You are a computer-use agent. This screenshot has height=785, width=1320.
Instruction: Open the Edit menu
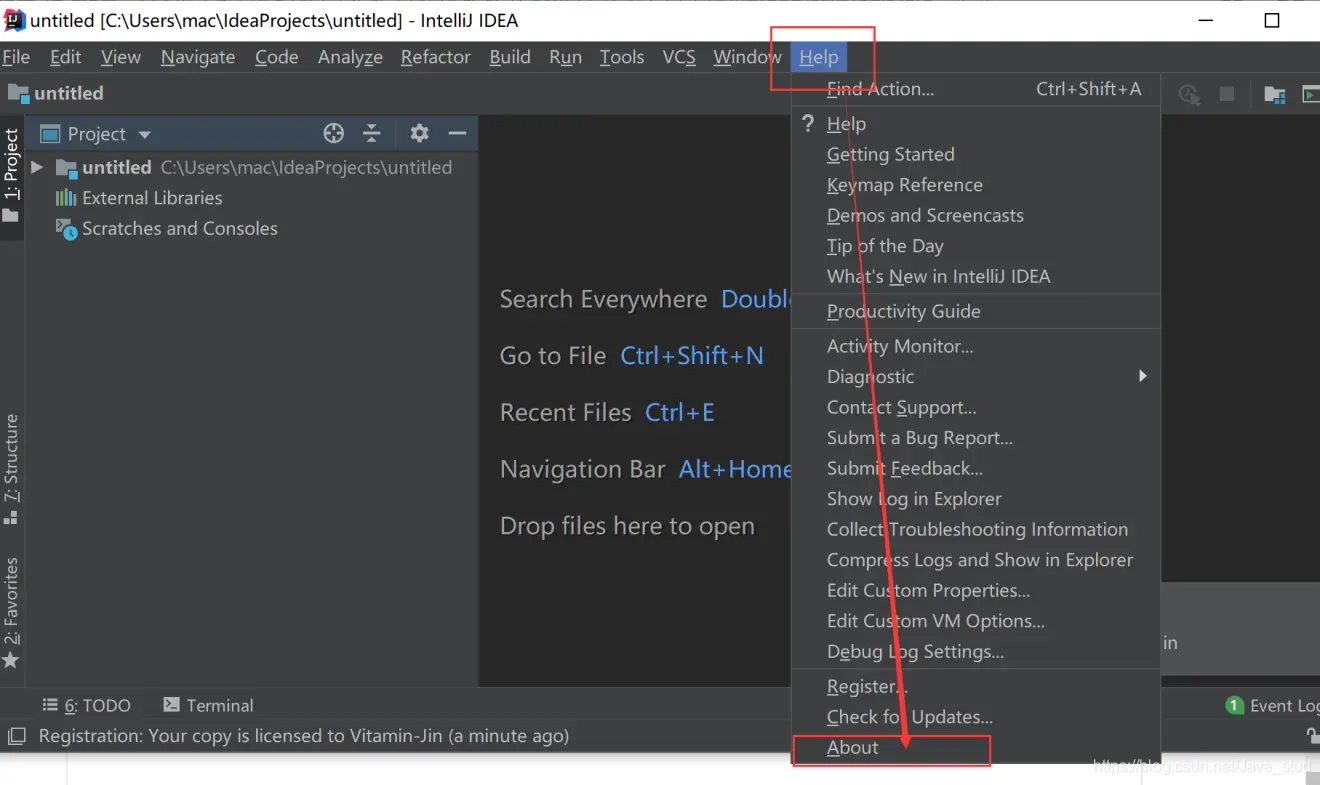66,57
